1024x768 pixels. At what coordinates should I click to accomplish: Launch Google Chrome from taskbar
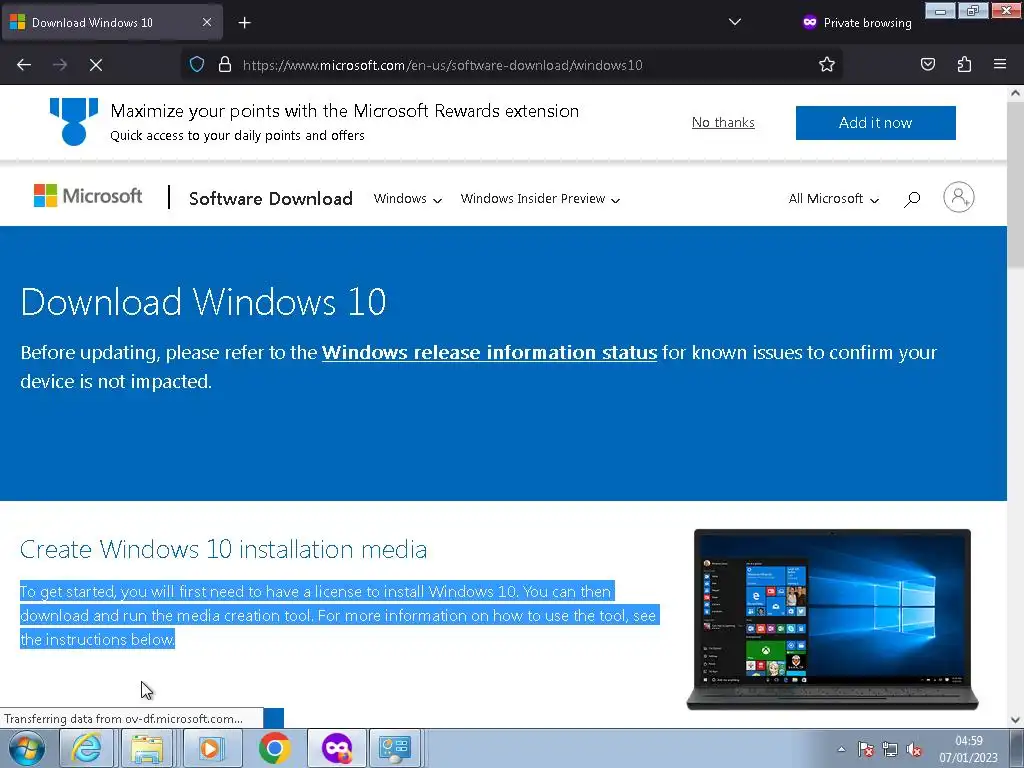tap(274, 748)
